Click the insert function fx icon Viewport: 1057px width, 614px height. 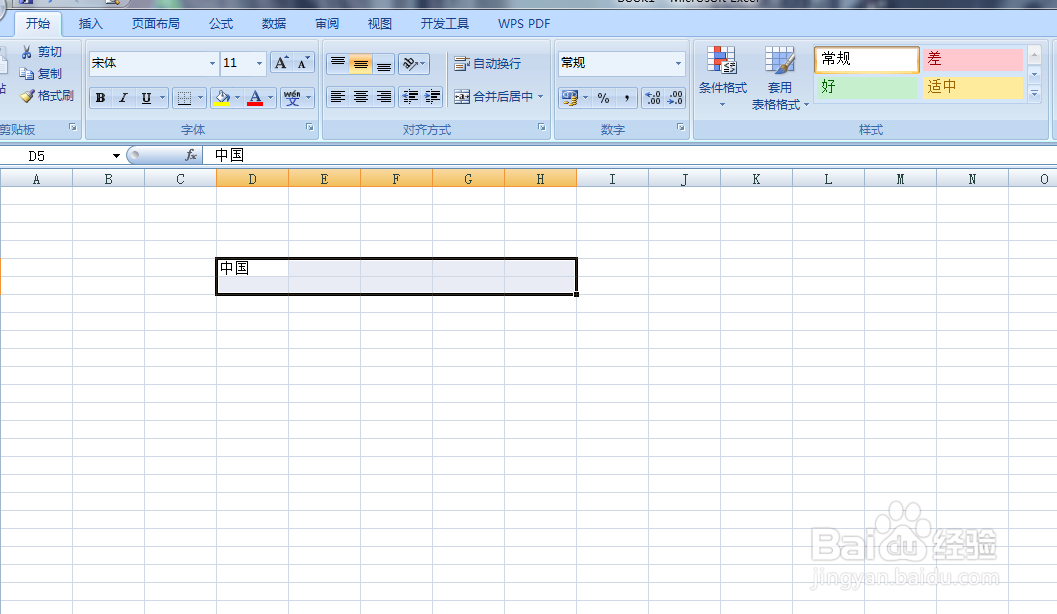[x=191, y=156]
